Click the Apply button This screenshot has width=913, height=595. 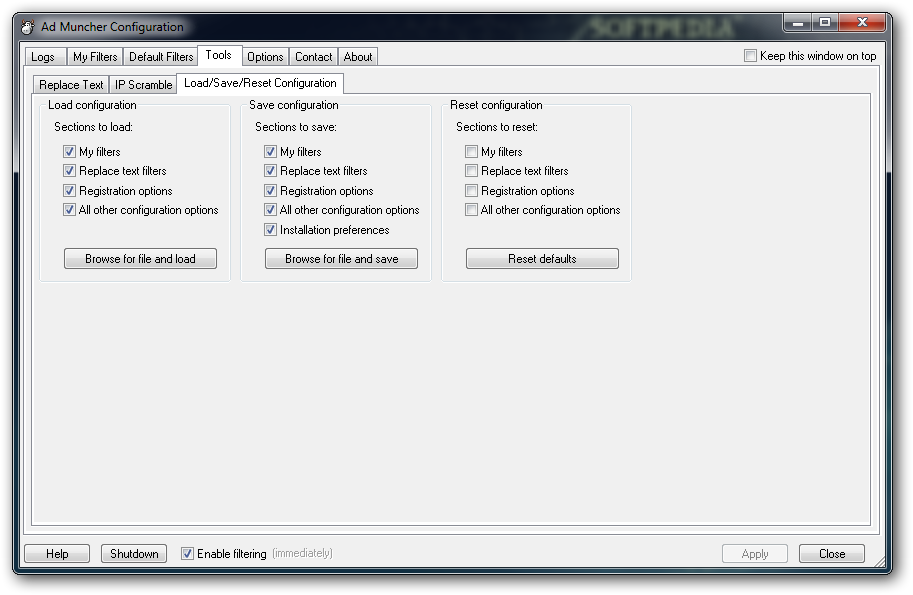pyautogui.click(x=755, y=554)
